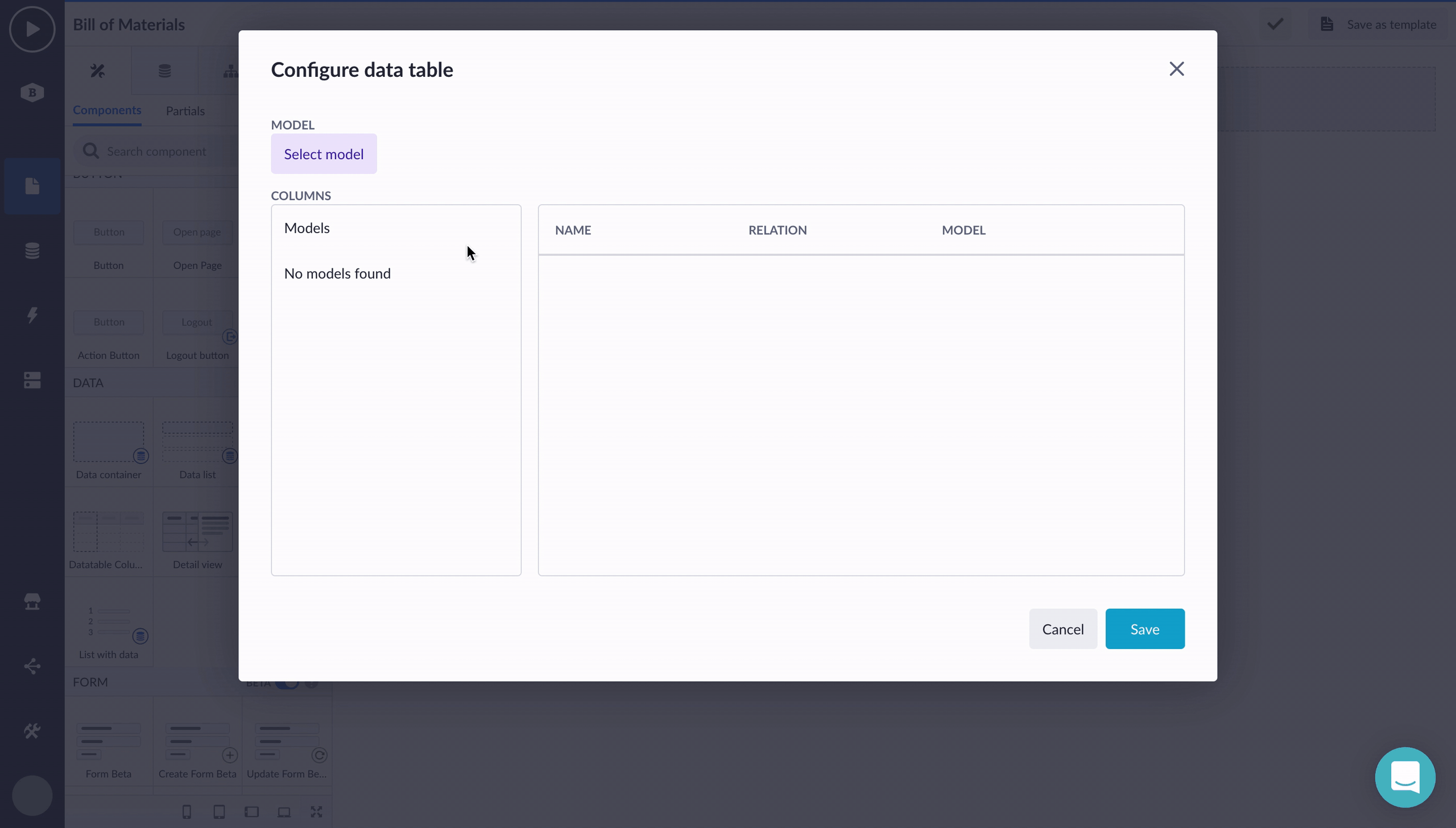Switch to the Partials tab

pyautogui.click(x=185, y=111)
